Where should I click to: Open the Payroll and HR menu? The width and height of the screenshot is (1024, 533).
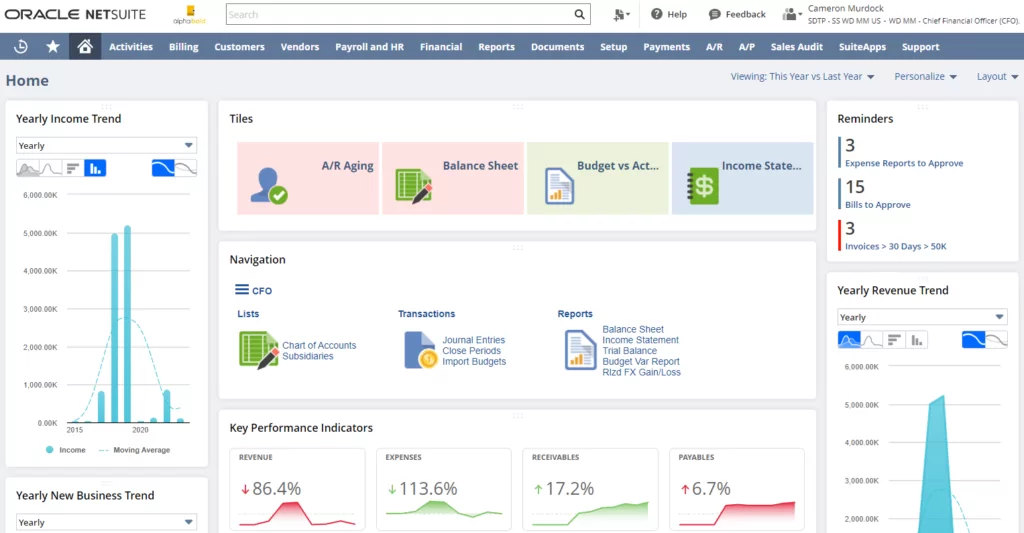[369, 47]
